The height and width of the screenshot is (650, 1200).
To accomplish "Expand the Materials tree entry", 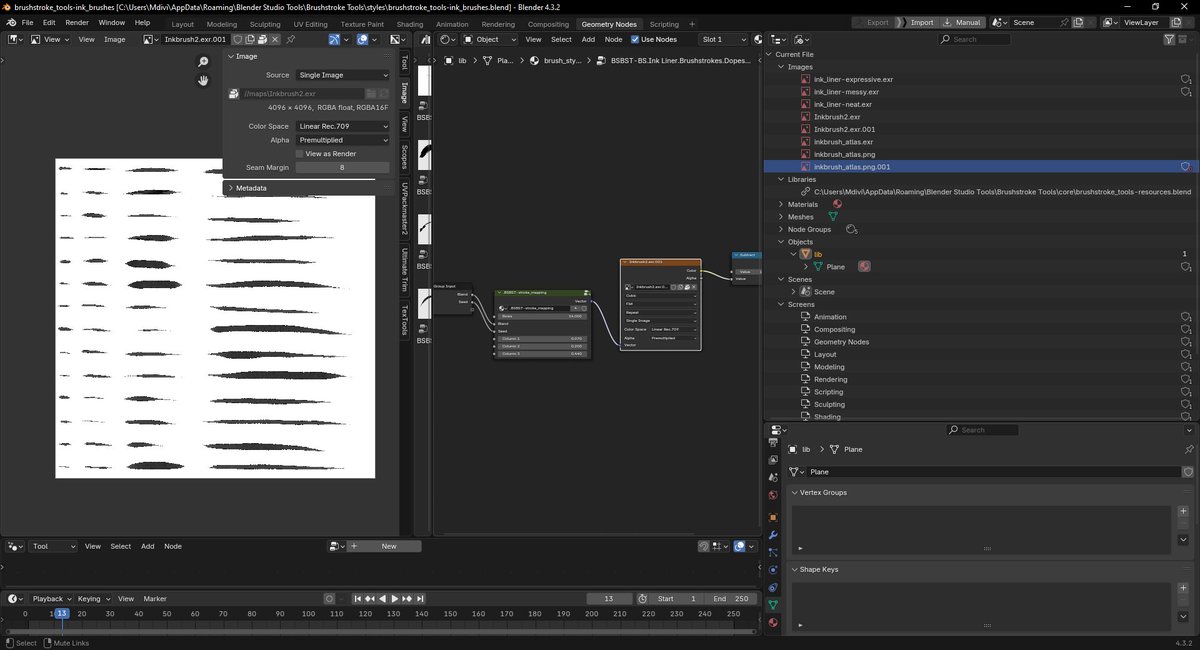I will pos(780,204).
